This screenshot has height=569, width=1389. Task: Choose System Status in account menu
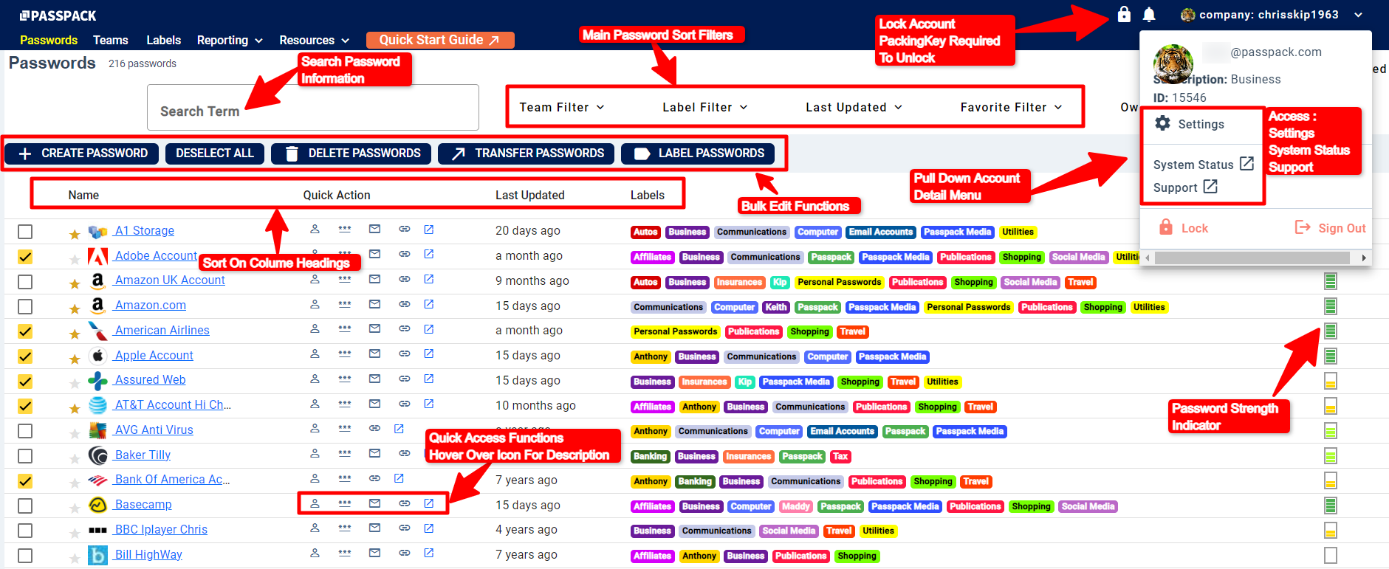coord(1203,164)
